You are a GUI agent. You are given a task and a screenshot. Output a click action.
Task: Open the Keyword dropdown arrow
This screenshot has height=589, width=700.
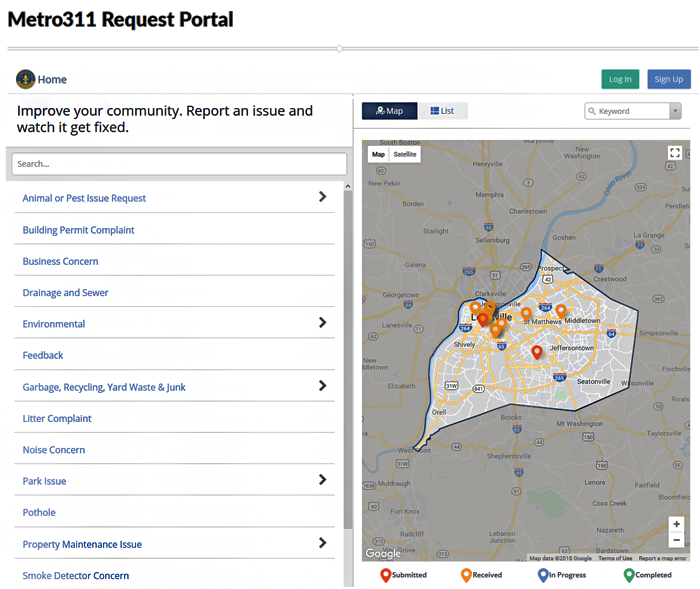point(675,111)
